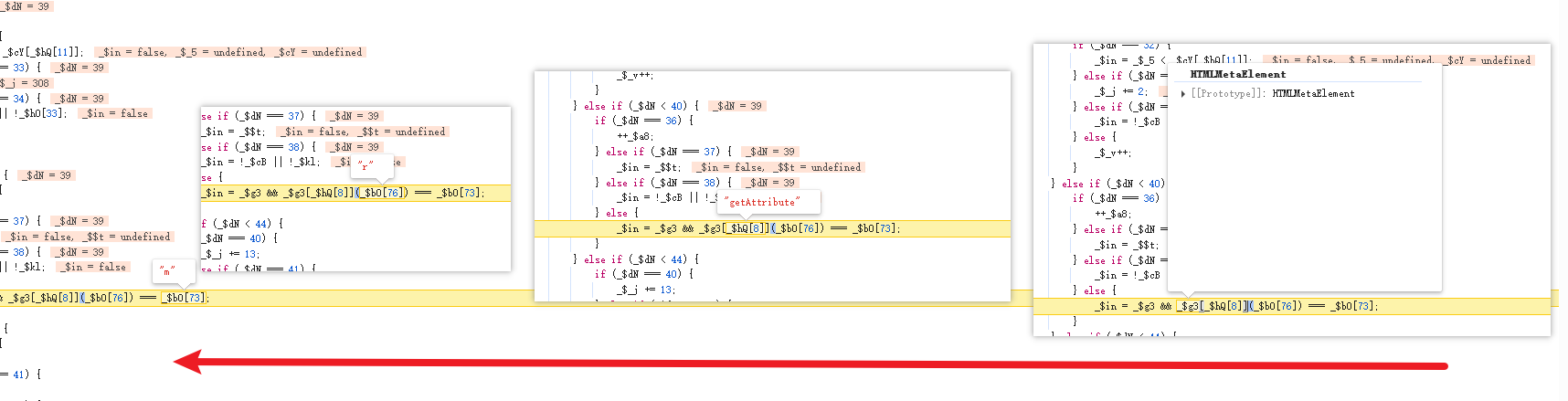
Task: Click the _$_v++; line in right panel
Action: [1113, 153]
